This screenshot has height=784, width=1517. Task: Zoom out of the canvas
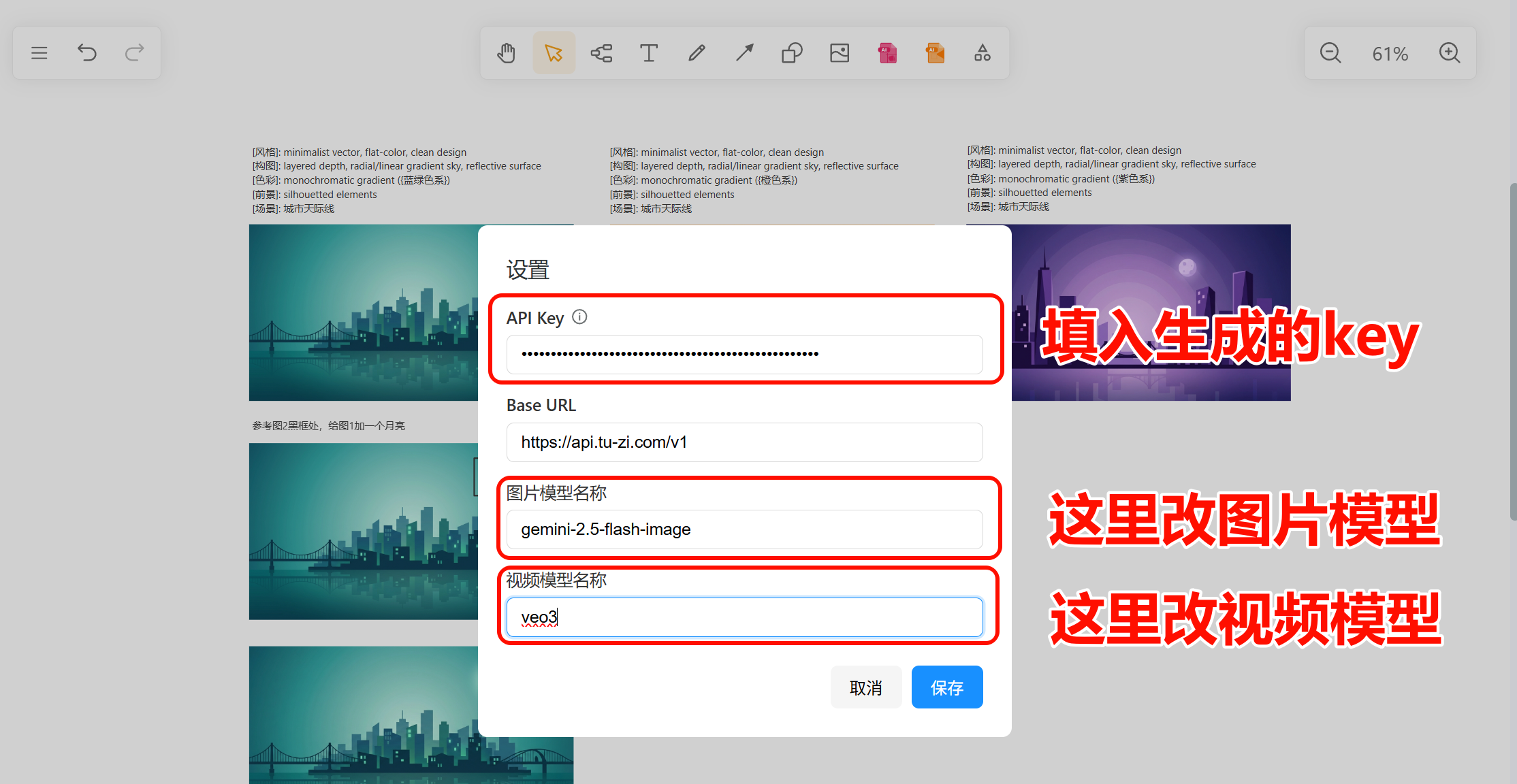pos(1330,53)
